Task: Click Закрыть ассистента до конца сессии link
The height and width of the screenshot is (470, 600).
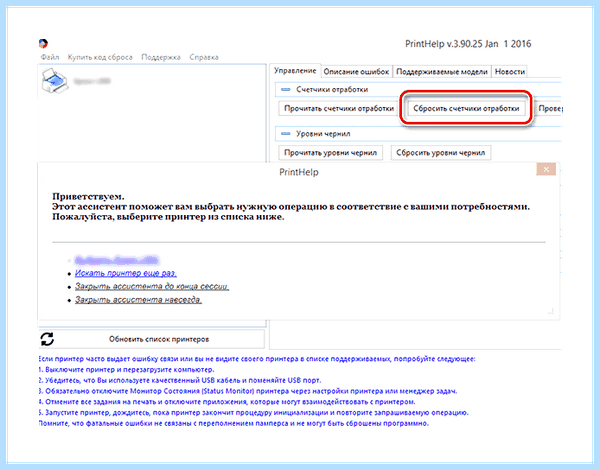Action: (152, 286)
